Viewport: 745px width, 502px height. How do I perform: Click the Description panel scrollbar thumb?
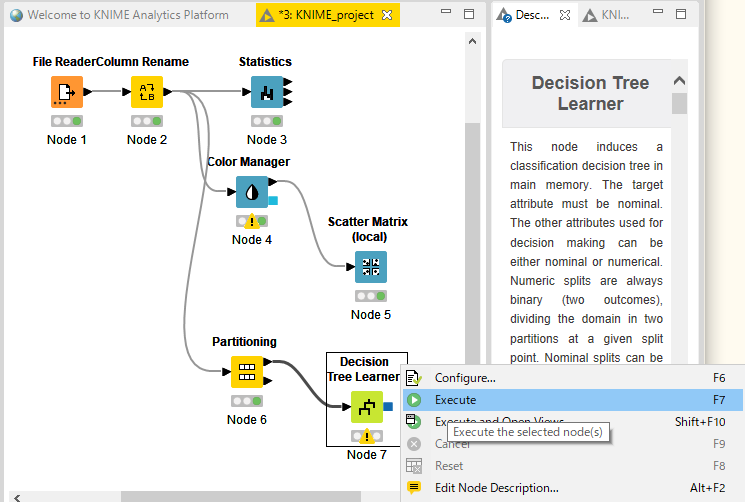tap(679, 103)
